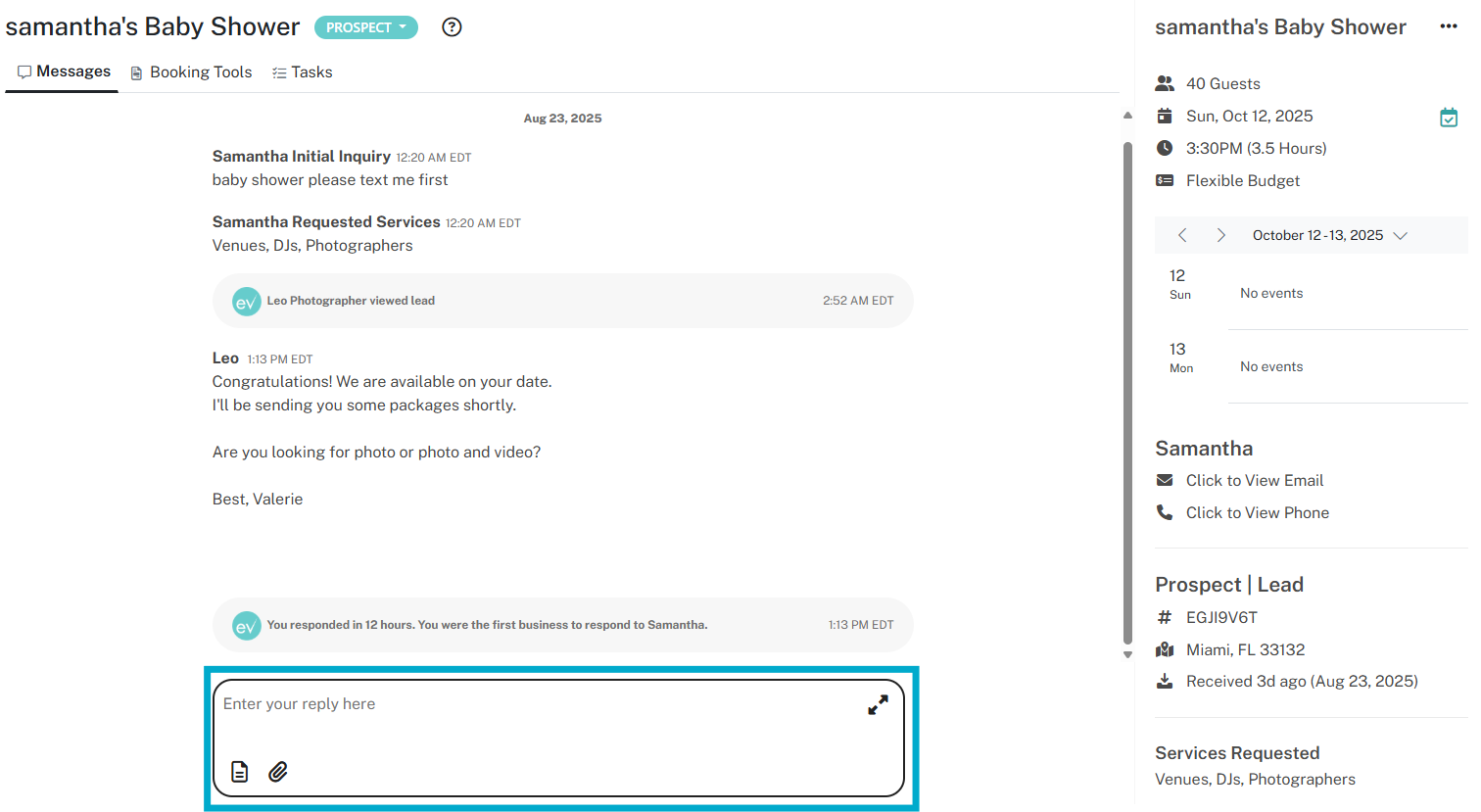Image resolution: width=1481 pixels, height=812 pixels.
Task: Click to View Phone link
Action: pos(1257,512)
